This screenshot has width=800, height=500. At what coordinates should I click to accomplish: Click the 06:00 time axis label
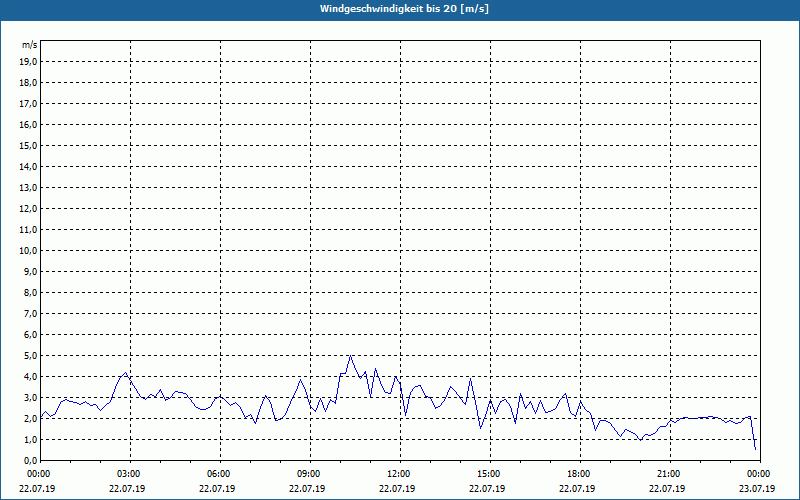pyautogui.click(x=217, y=474)
